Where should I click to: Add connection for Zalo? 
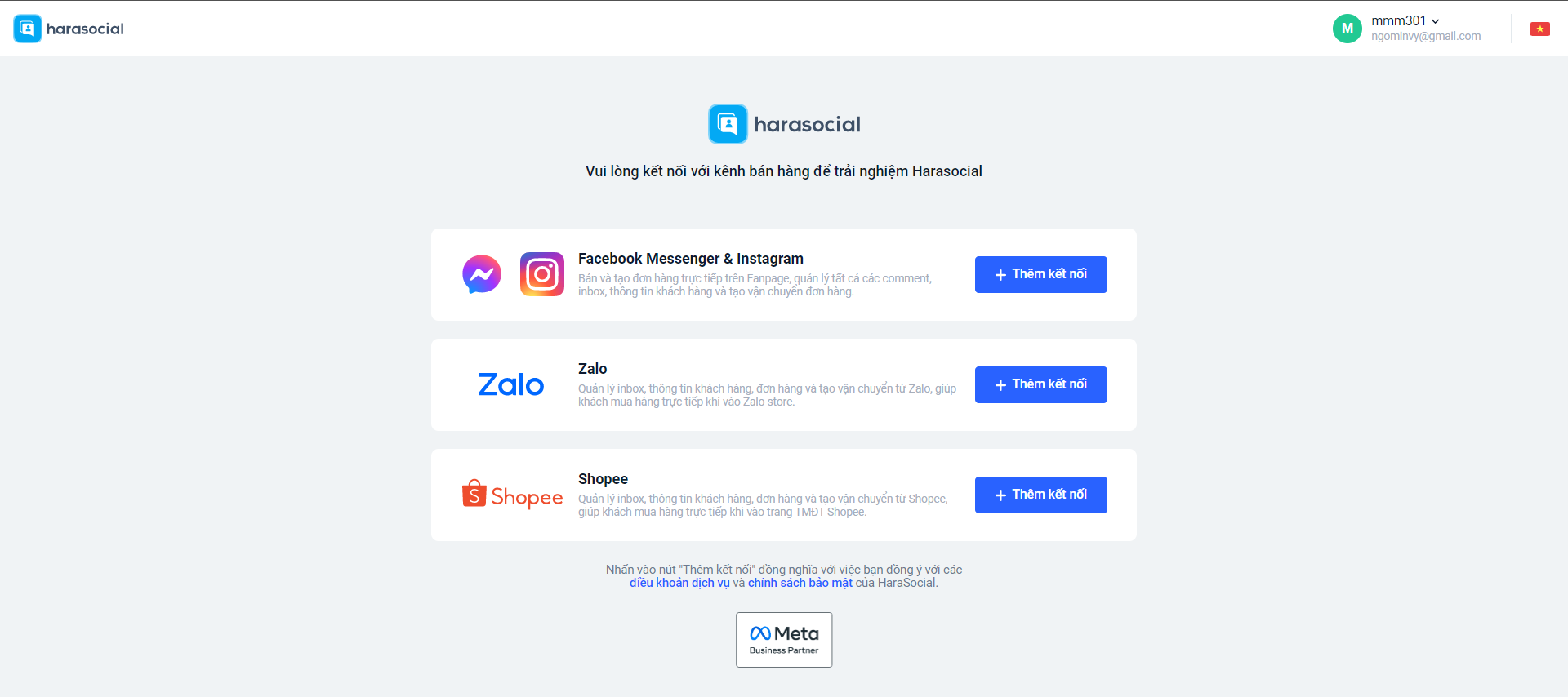[1040, 384]
